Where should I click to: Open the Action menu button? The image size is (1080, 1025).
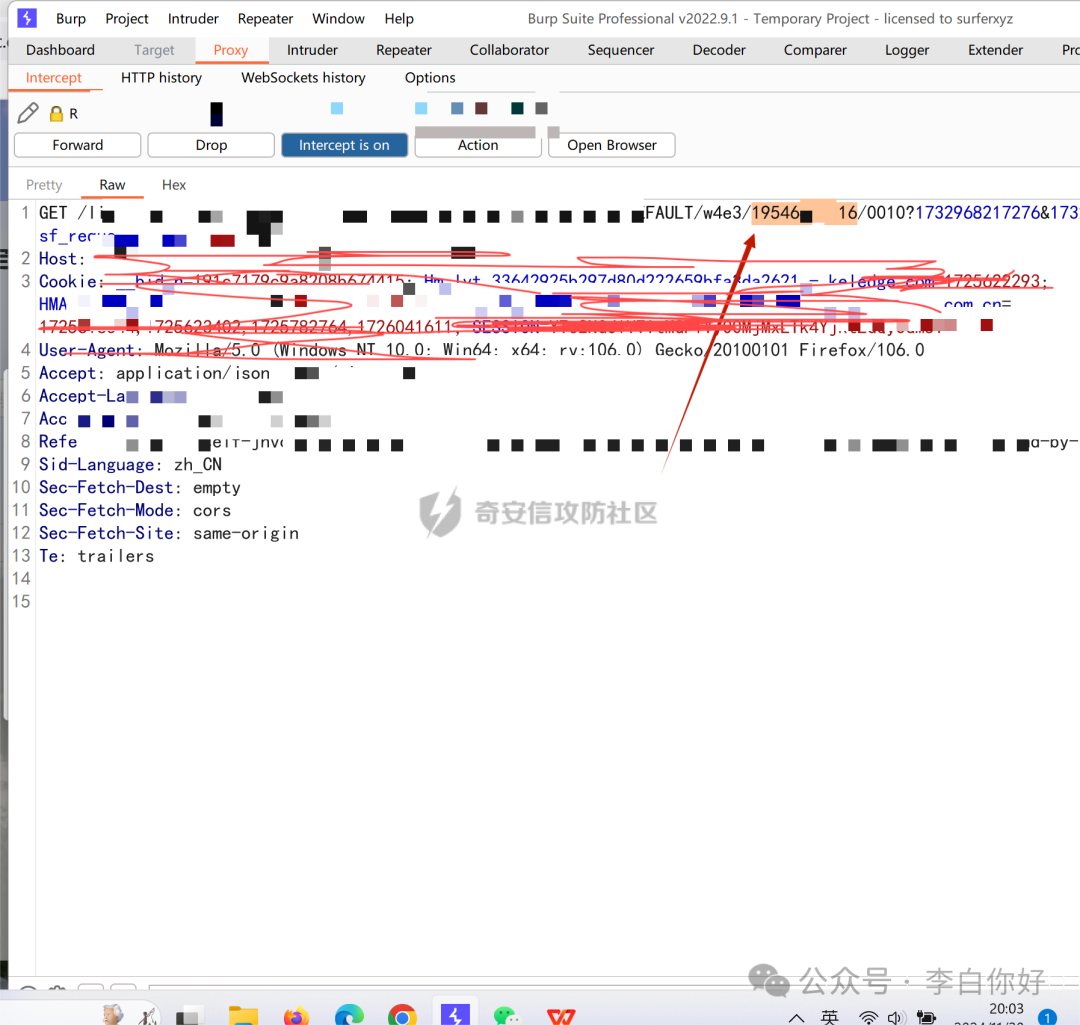(478, 145)
